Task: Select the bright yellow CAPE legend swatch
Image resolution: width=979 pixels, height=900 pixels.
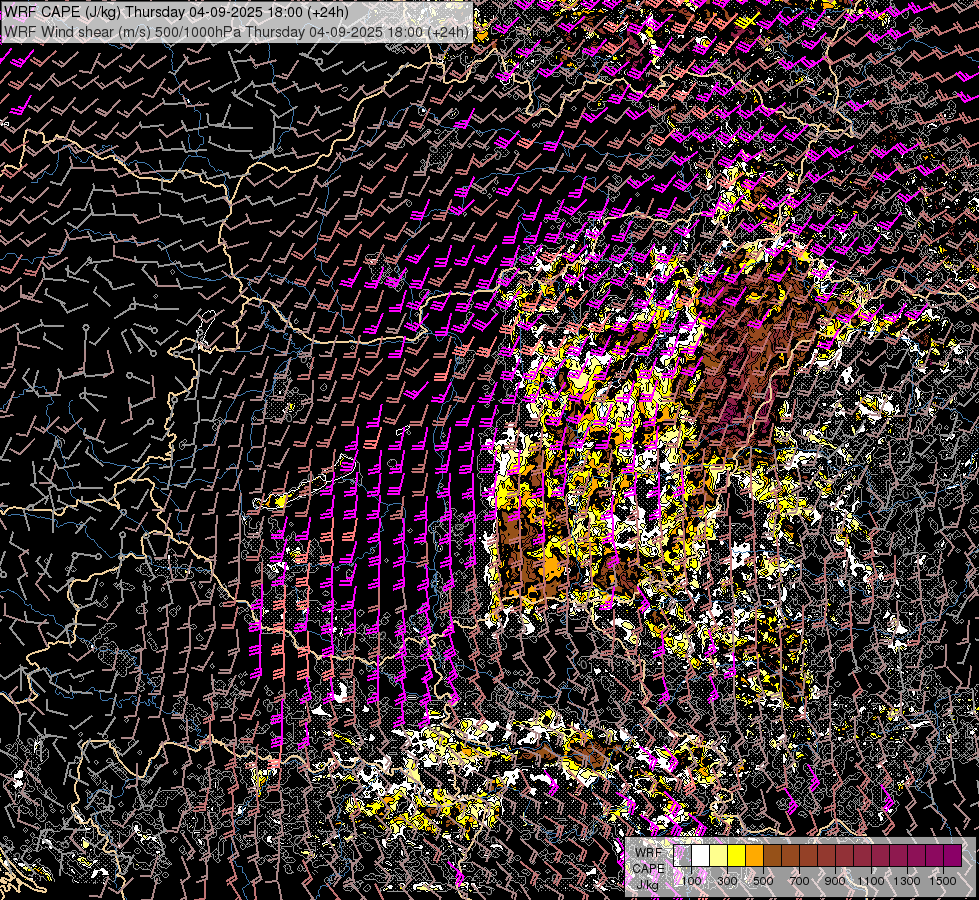Action: pos(736,855)
